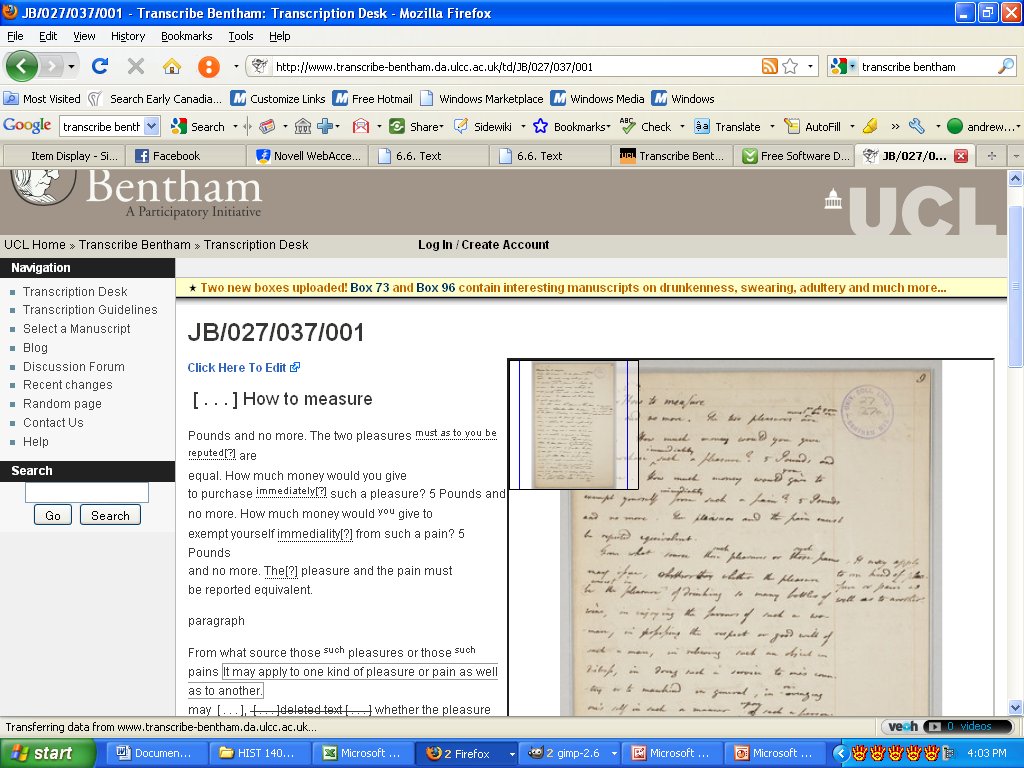1024x768 pixels.
Task: Click the browser Back arrow button
Action: coord(22,66)
